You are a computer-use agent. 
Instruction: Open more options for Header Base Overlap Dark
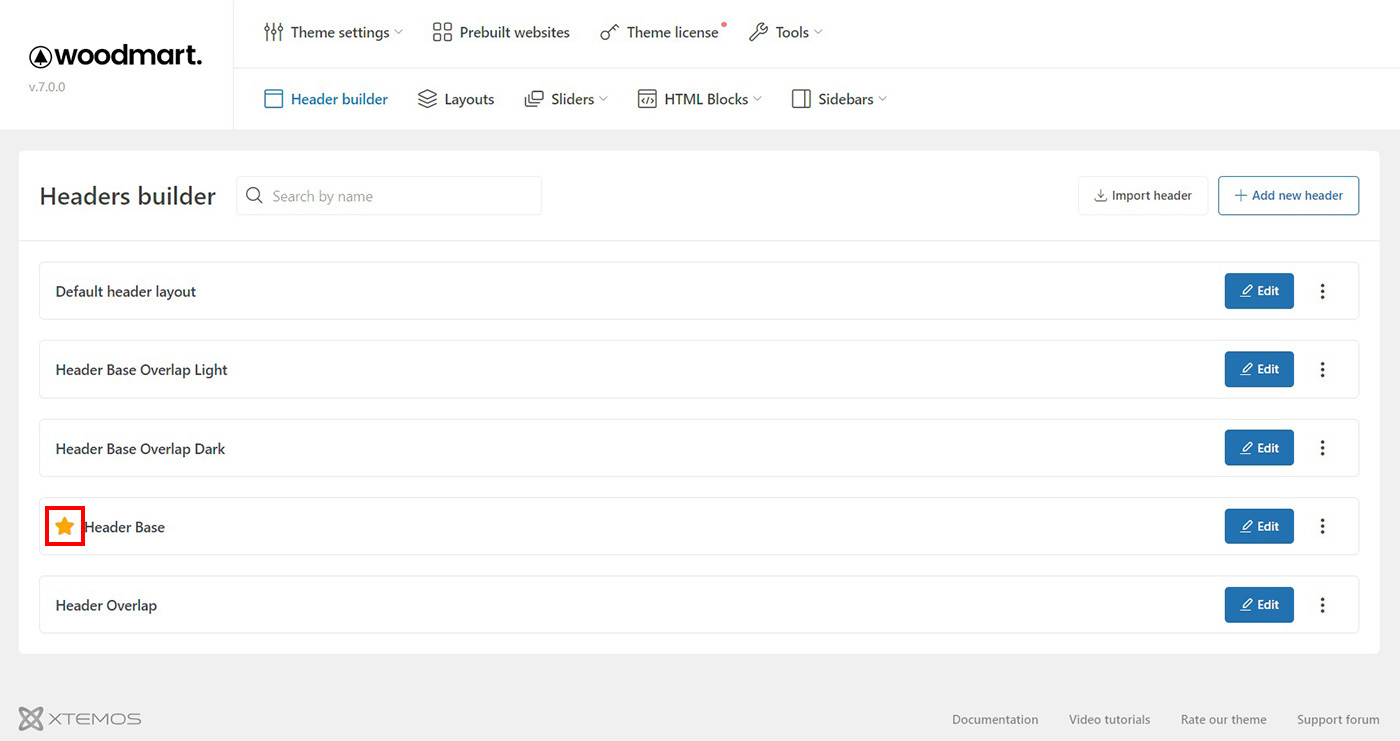1322,448
